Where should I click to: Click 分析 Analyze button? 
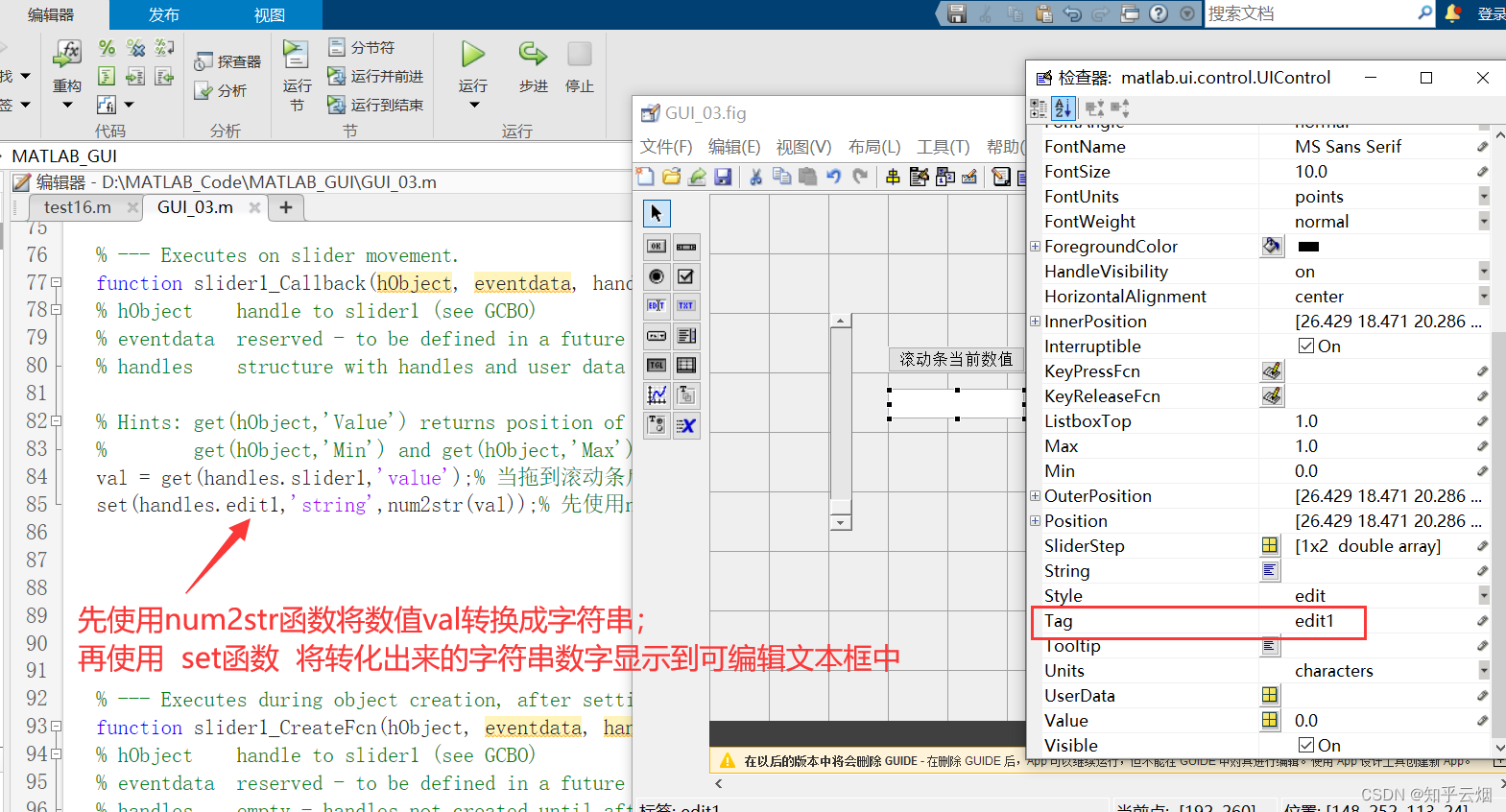click(221, 90)
